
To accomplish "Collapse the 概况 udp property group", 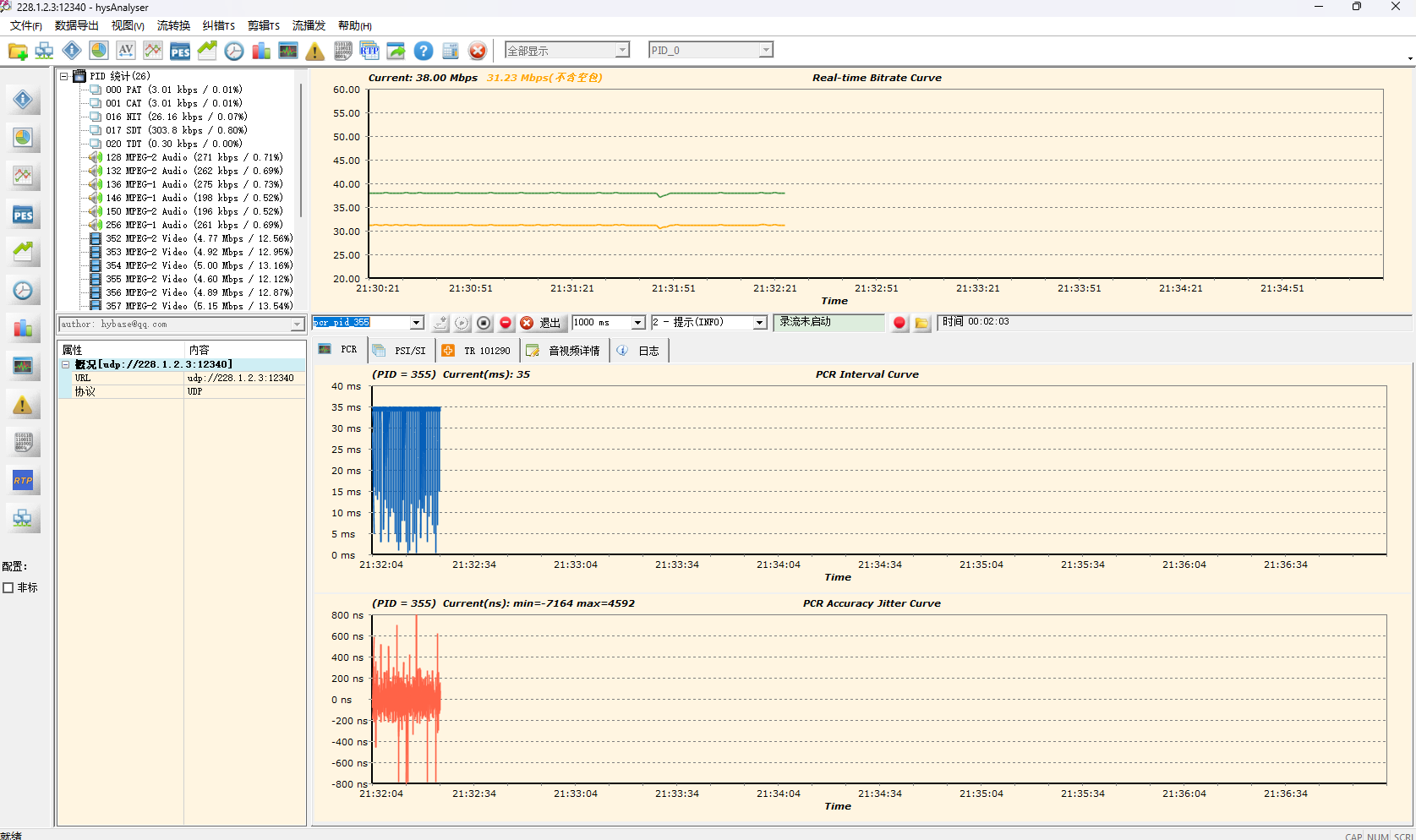I will click(65, 364).
